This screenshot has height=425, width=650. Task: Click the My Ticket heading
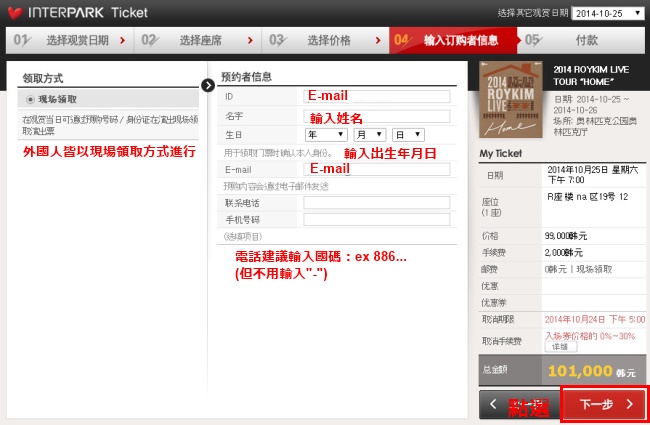tap(500, 153)
